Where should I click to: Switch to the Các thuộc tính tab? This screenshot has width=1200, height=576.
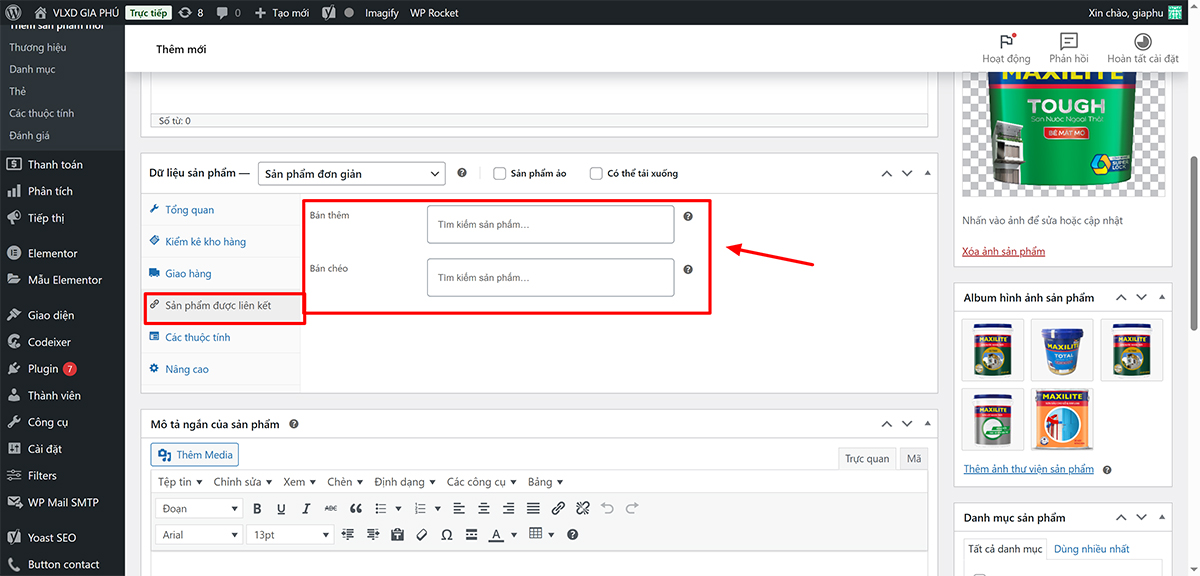(x=197, y=337)
